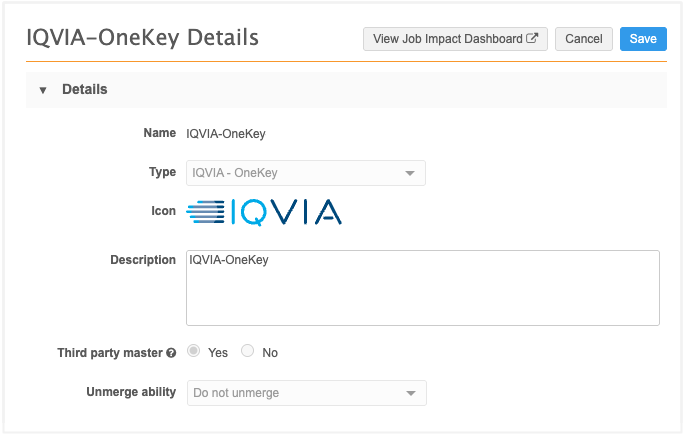Click the Third party master help icon
Image resolution: width=684 pixels, height=436 pixels.
tap(171, 353)
